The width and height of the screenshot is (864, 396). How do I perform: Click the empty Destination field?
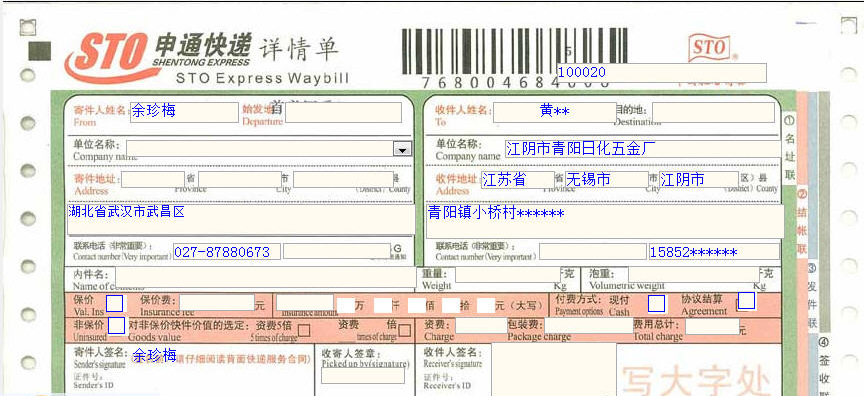[x=714, y=112]
